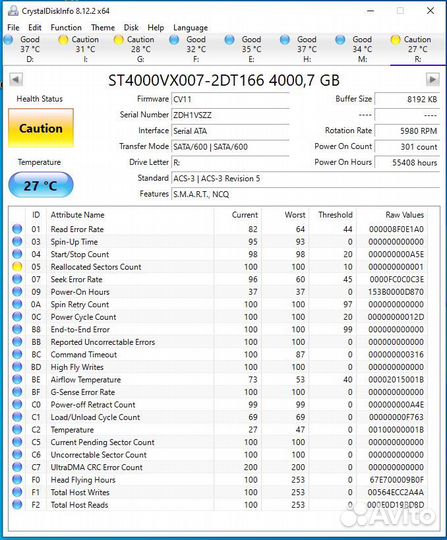Image resolution: width=447 pixels, height=540 pixels.
Task: Open the Function menu
Action: point(66,28)
